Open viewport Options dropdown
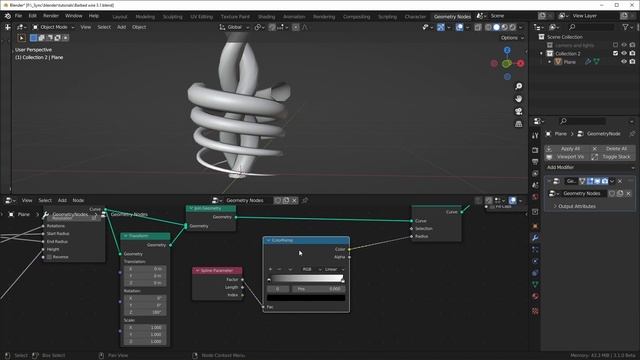The height and width of the screenshot is (360, 640). (512, 38)
